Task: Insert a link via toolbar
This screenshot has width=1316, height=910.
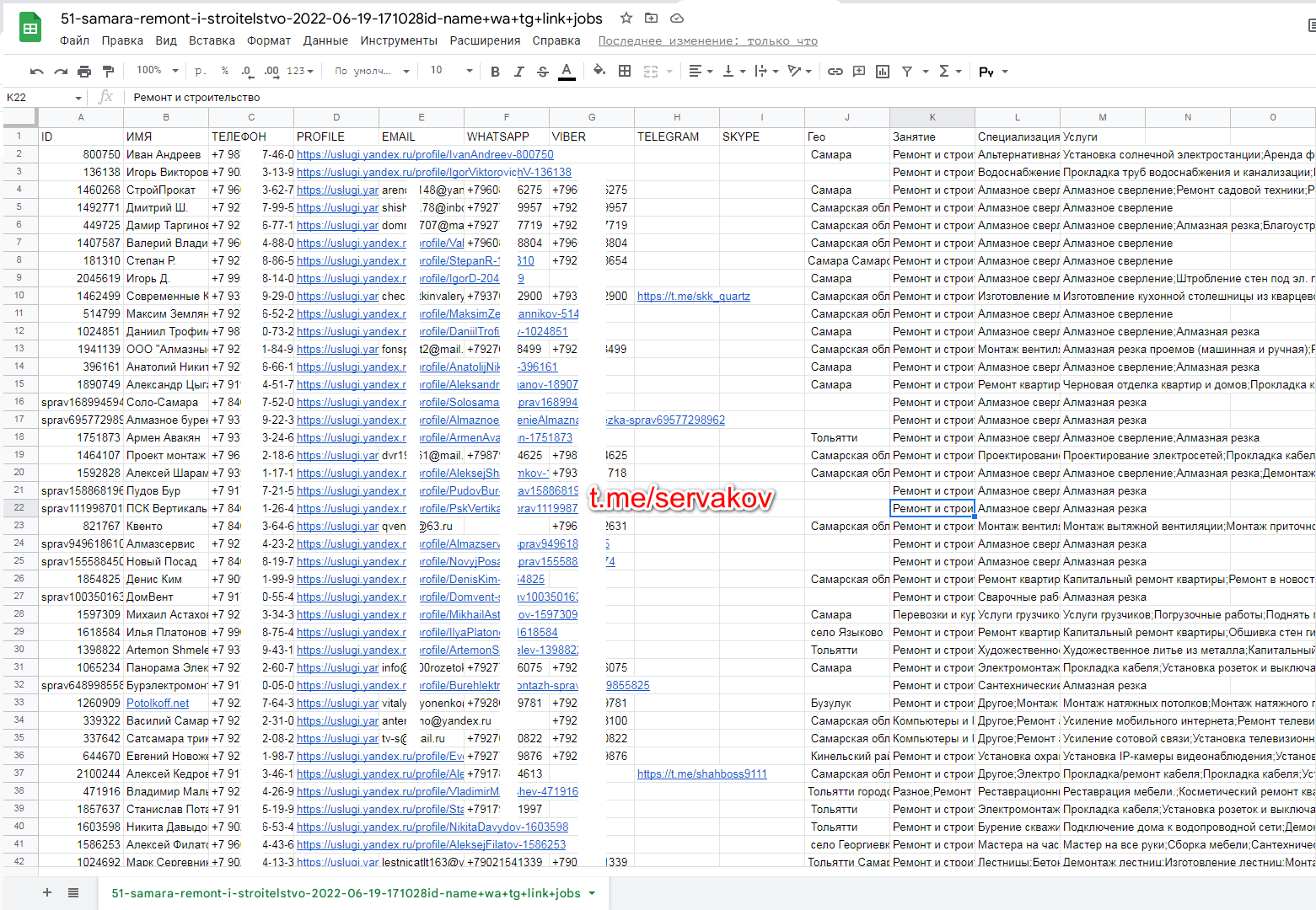Action: 835,72
